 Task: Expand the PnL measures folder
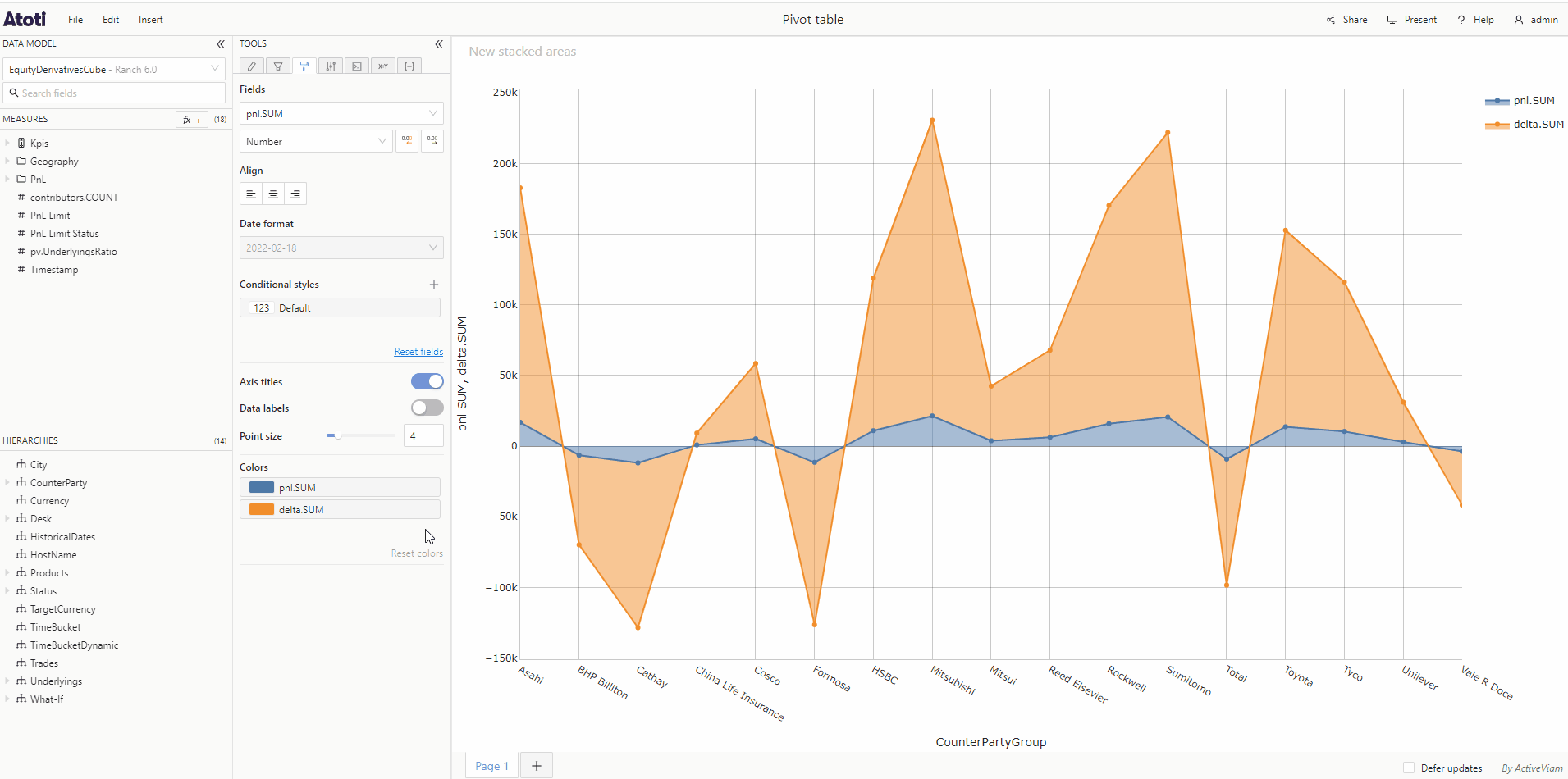pos(7,179)
